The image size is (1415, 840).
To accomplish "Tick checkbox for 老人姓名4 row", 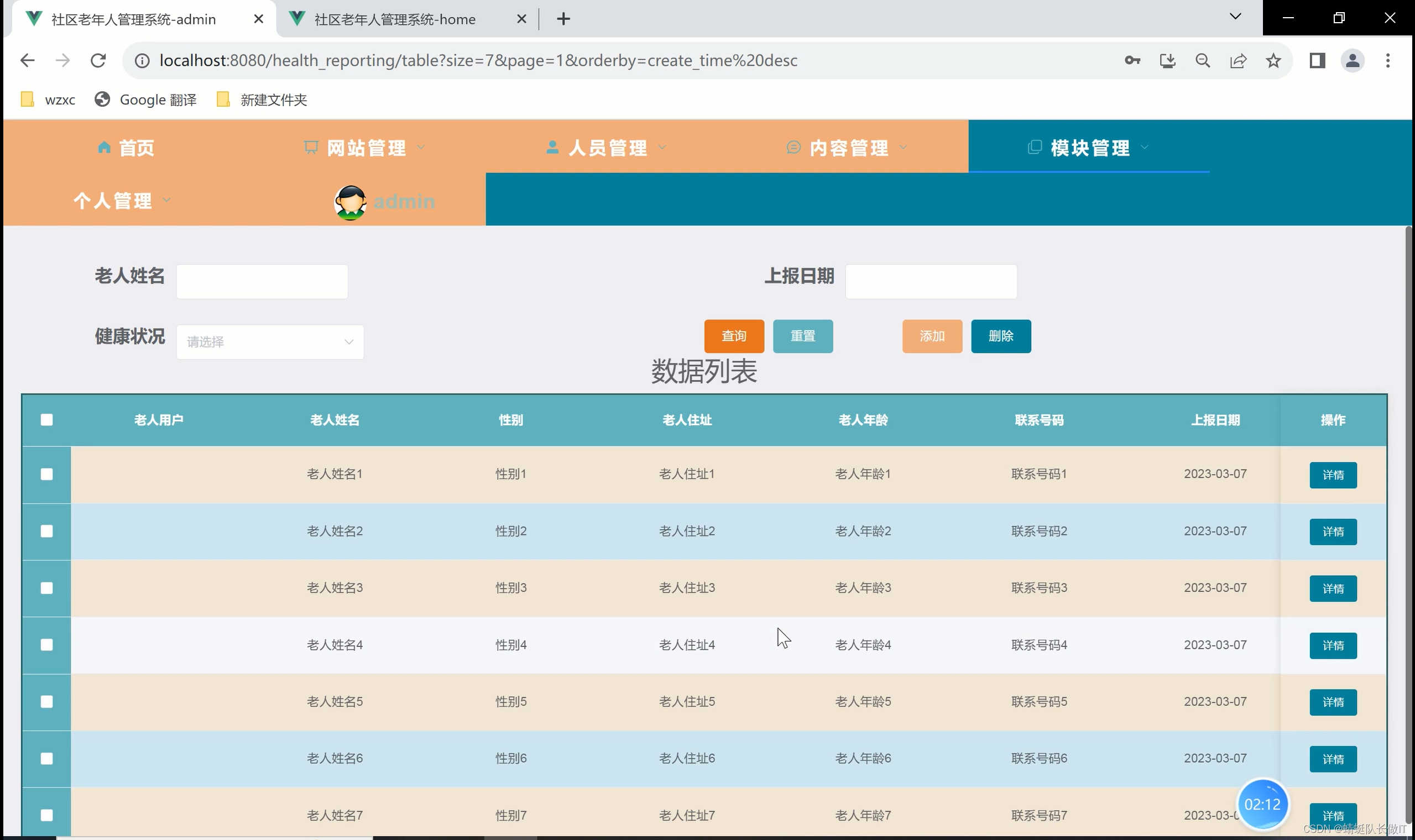I will coord(47,645).
